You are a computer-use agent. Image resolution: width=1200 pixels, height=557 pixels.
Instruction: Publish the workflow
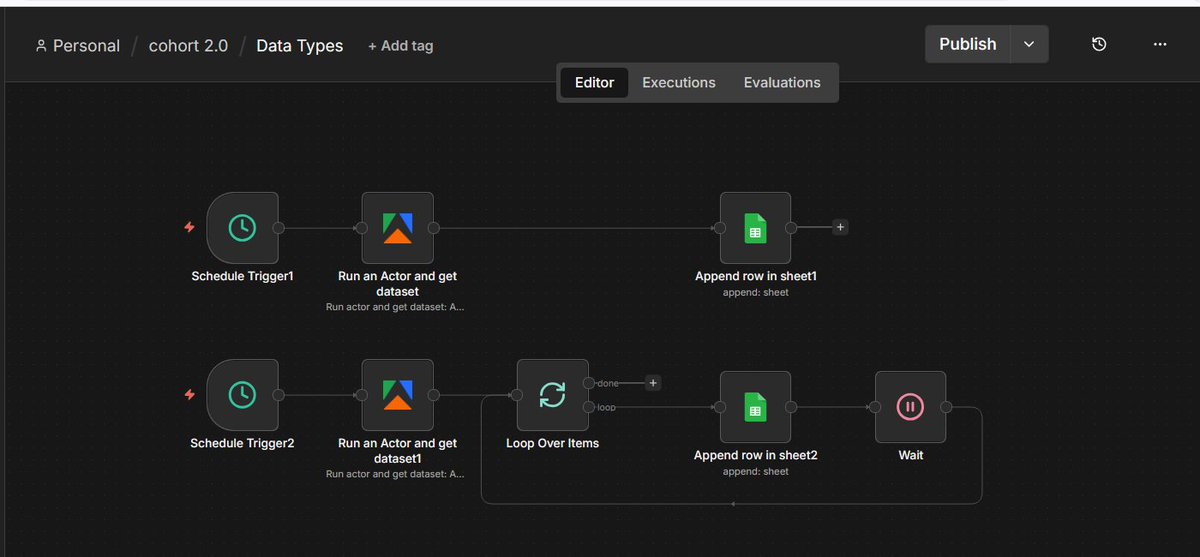click(x=968, y=44)
